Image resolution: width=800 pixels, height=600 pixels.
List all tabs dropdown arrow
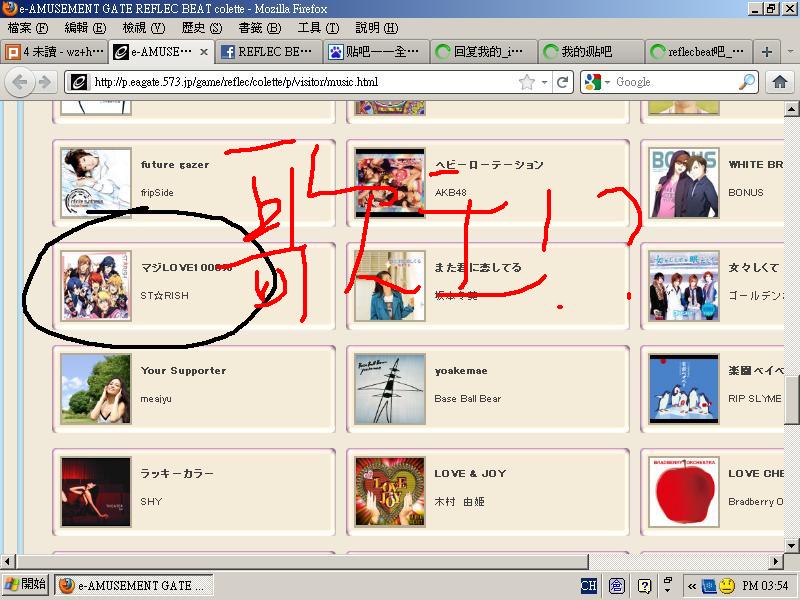pos(790,52)
